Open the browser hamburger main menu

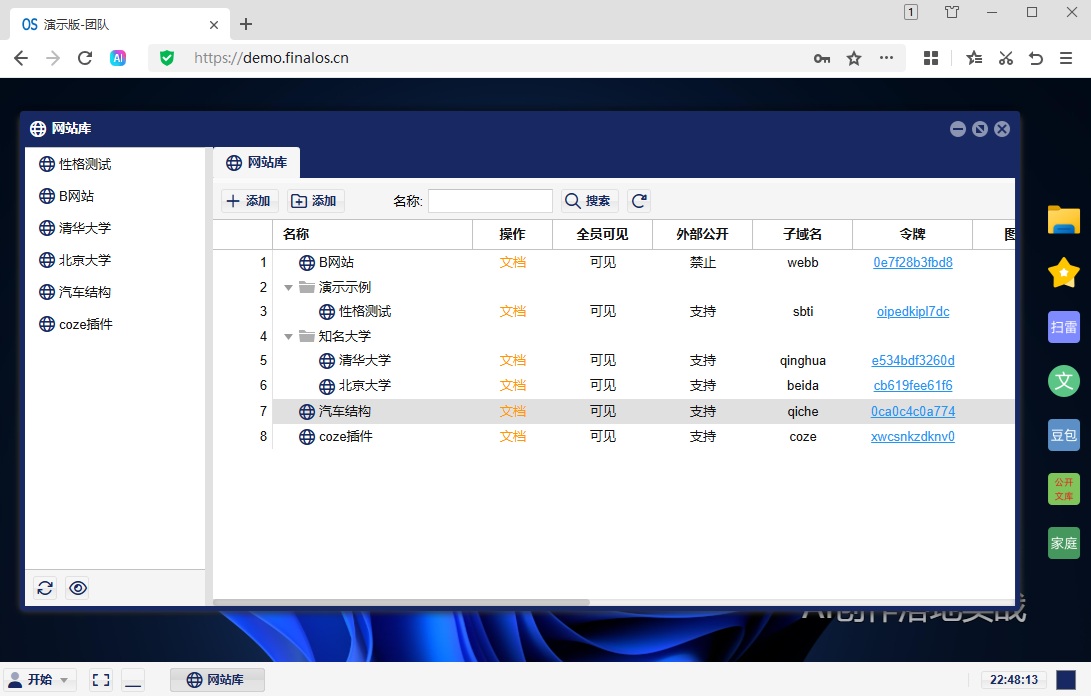click(1066, 58)
